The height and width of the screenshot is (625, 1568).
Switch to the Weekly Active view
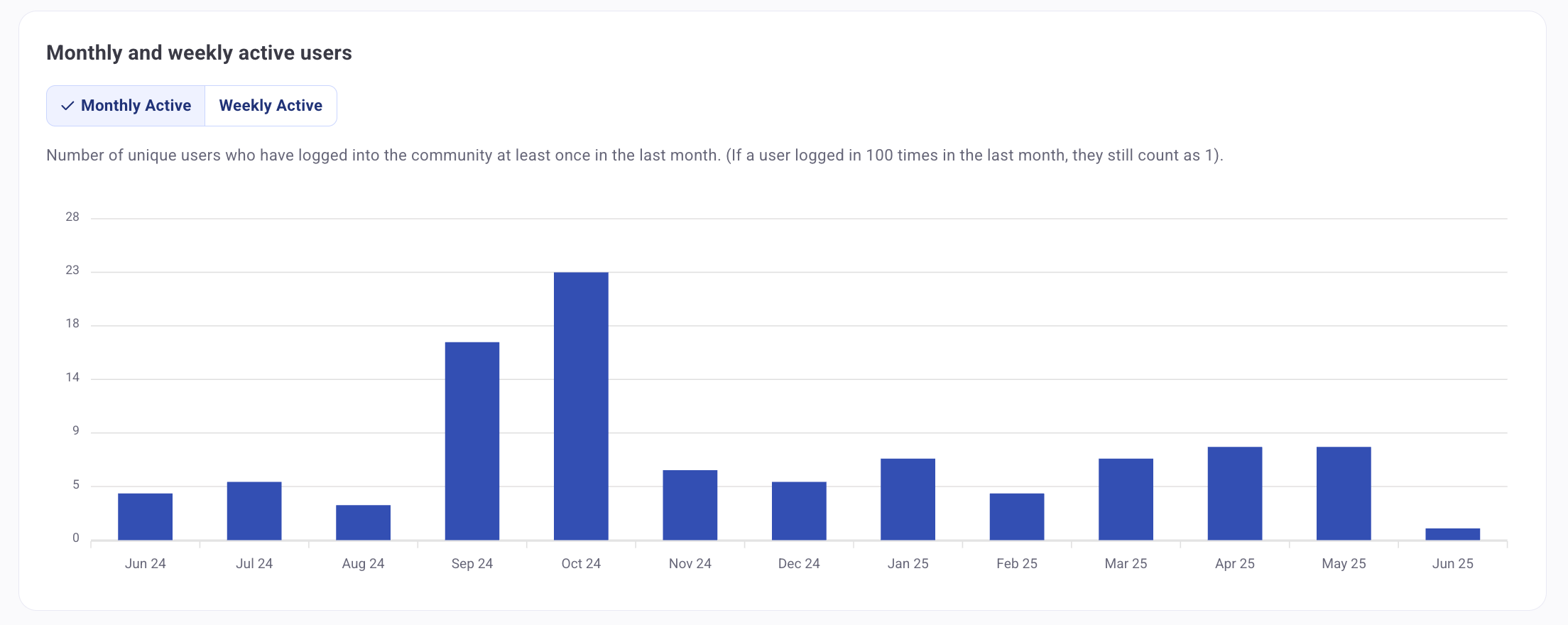coord(271,106)
